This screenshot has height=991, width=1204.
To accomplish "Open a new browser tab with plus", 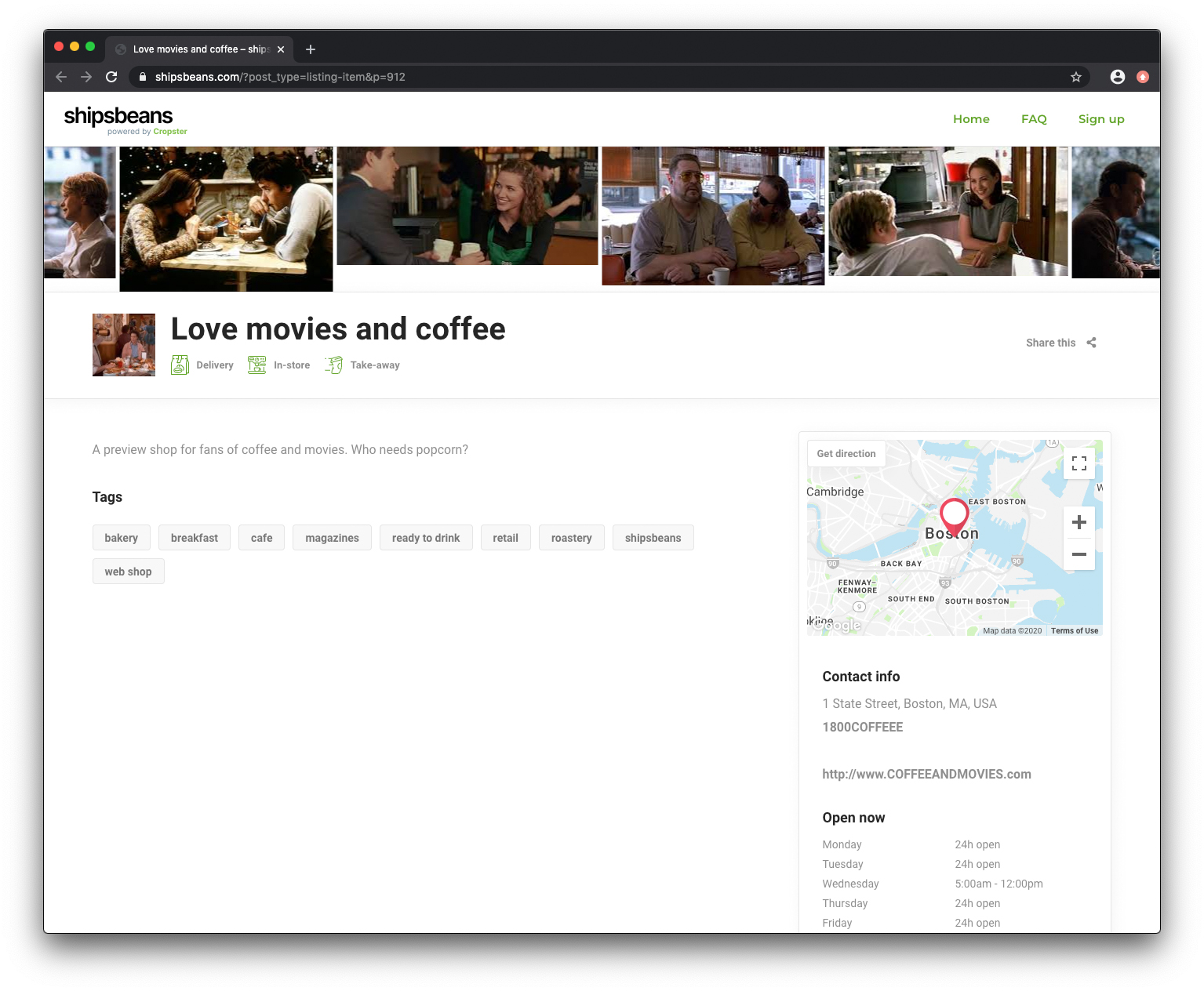I will coord(311,49).
